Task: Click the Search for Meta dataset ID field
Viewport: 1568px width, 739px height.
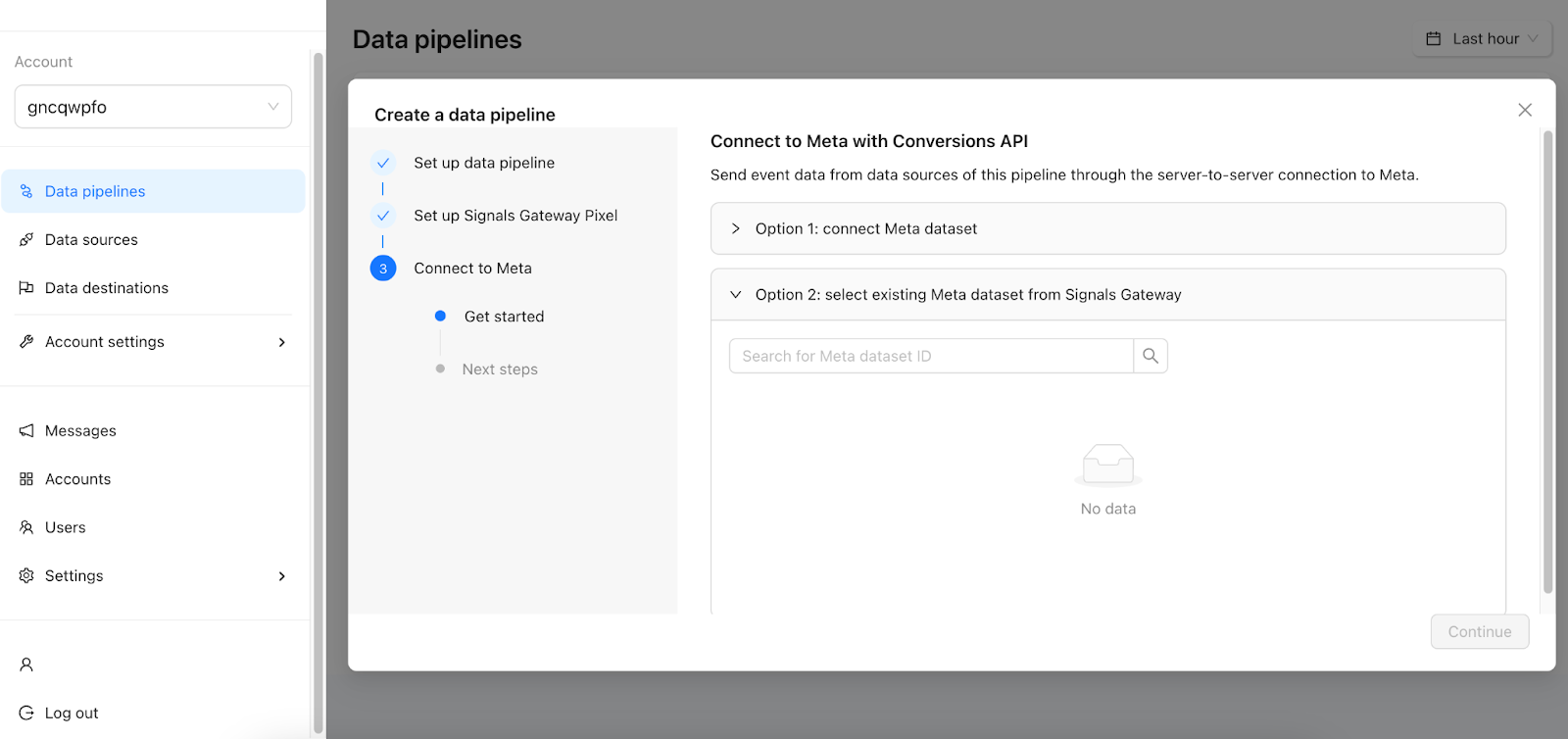Action: (x=931, y=356)
